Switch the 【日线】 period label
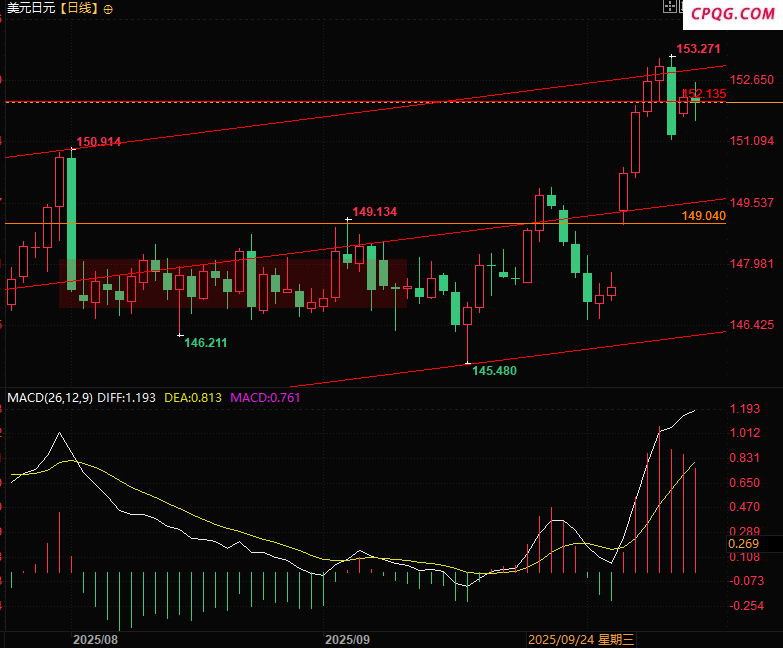This screenshot has width=783, height=648. [x=78, y=8]
